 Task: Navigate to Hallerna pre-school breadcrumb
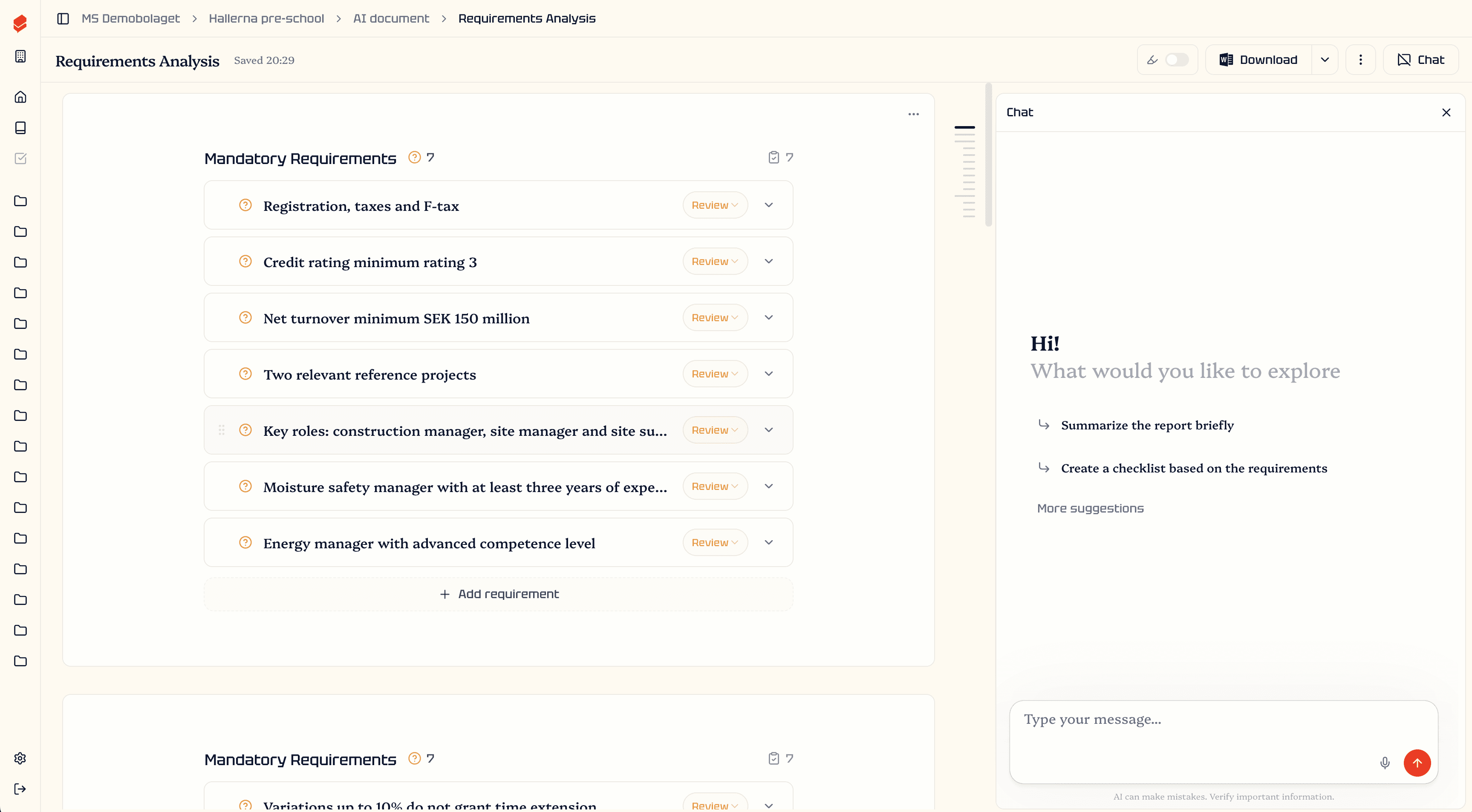coord(266,19)
